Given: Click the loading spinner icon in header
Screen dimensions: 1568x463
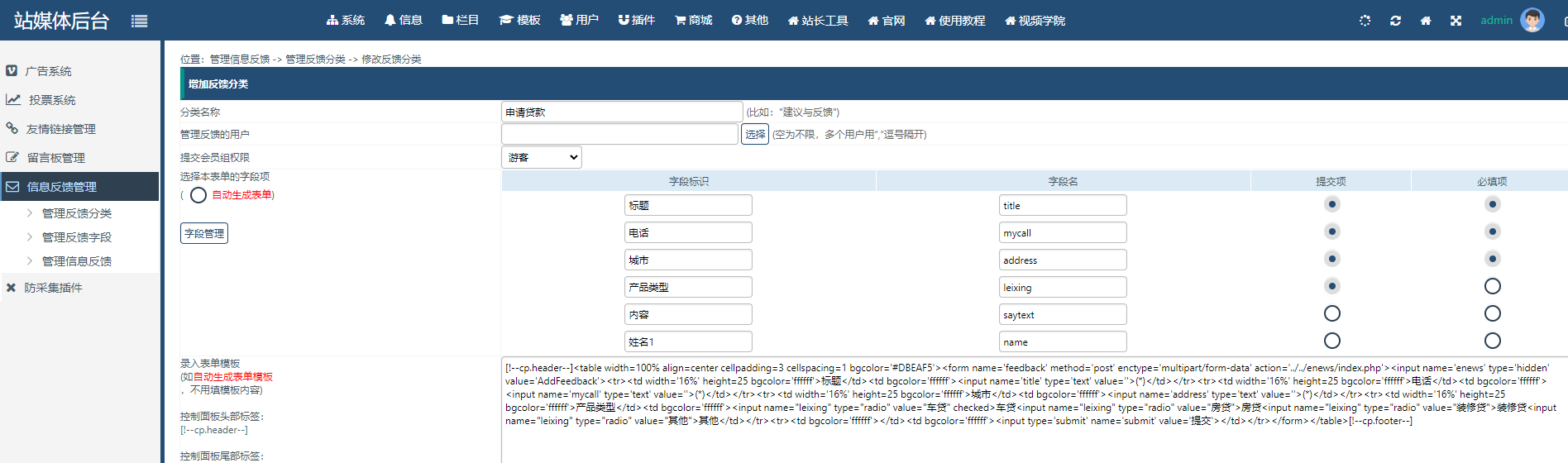Looking at the screenshot, I should point(1365,21).
